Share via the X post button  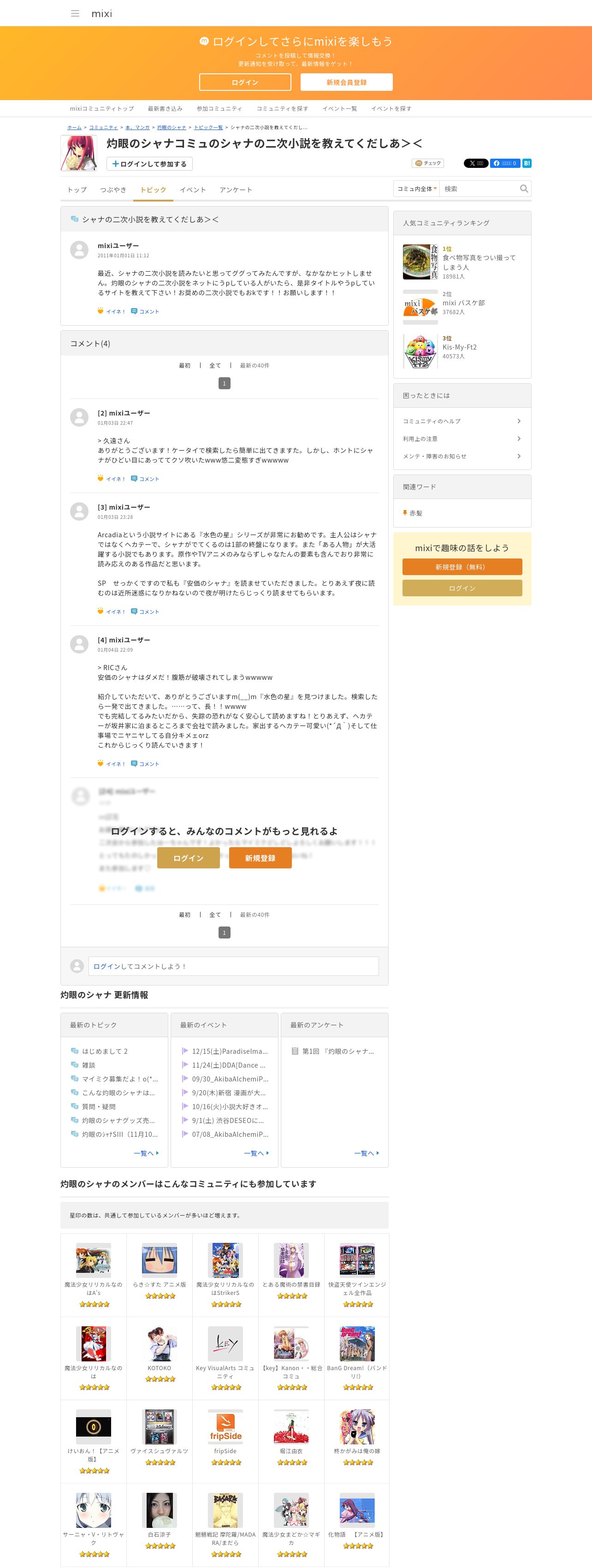point(476,163)
